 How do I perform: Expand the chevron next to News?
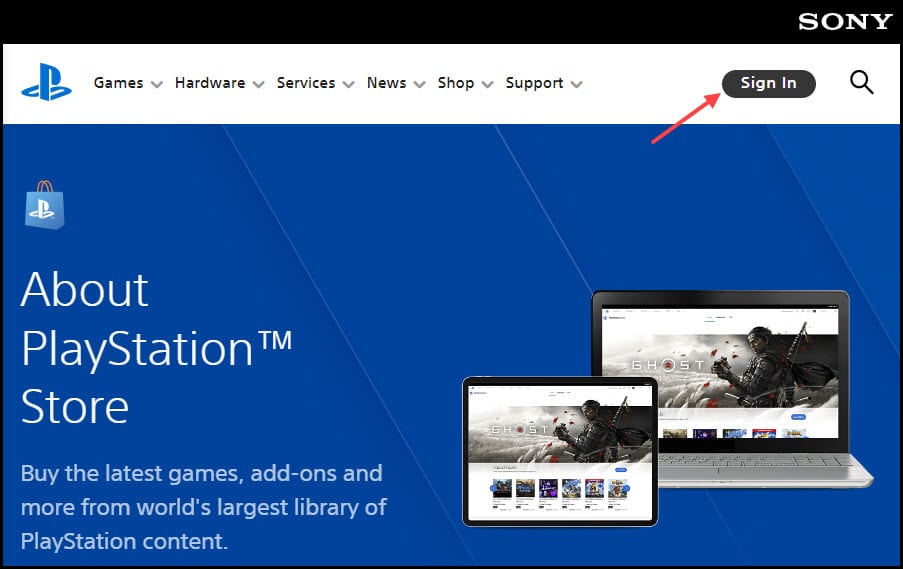pos(420,85)
